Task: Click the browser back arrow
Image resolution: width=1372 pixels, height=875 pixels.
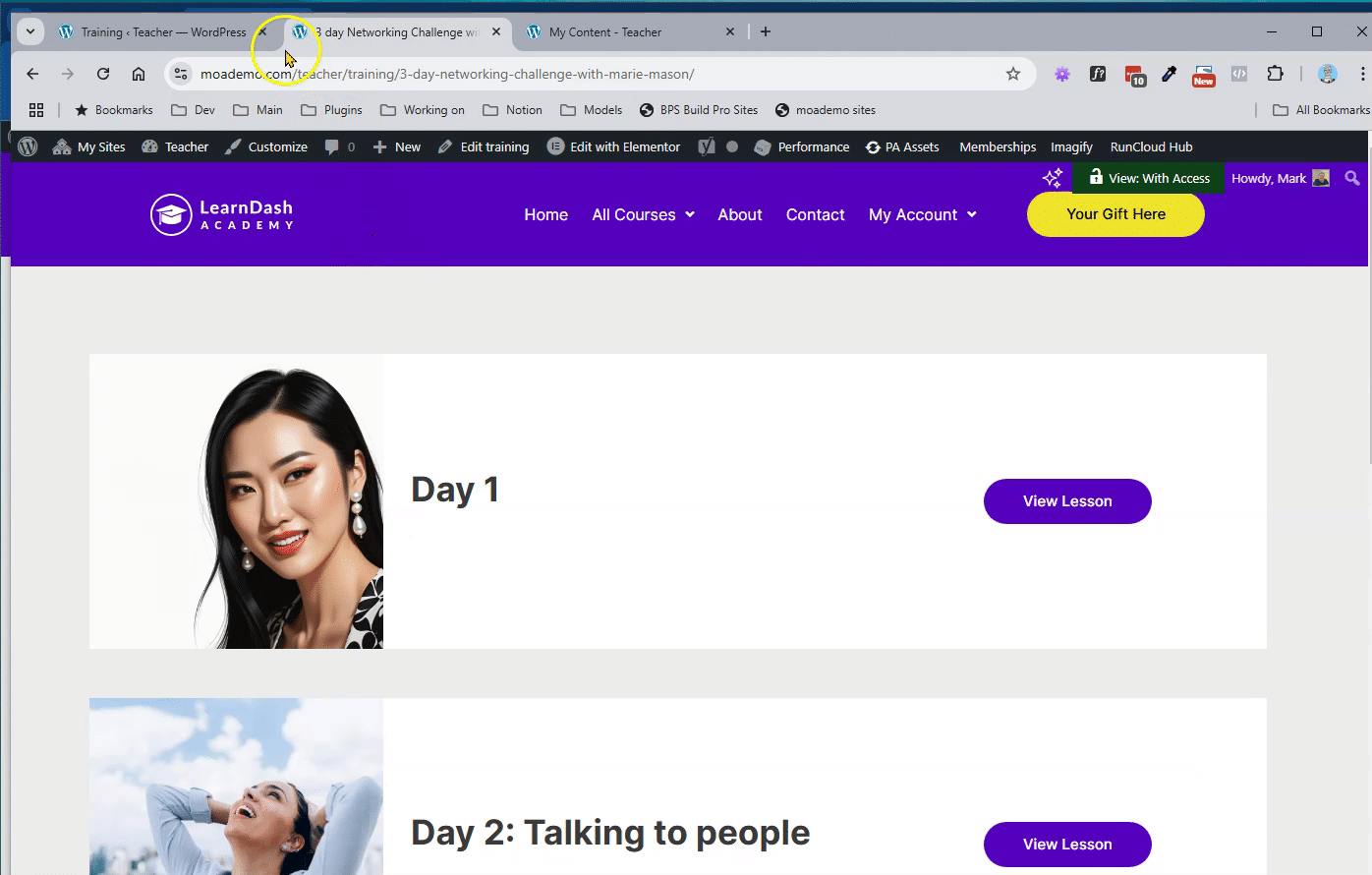Action: point(32,74)
